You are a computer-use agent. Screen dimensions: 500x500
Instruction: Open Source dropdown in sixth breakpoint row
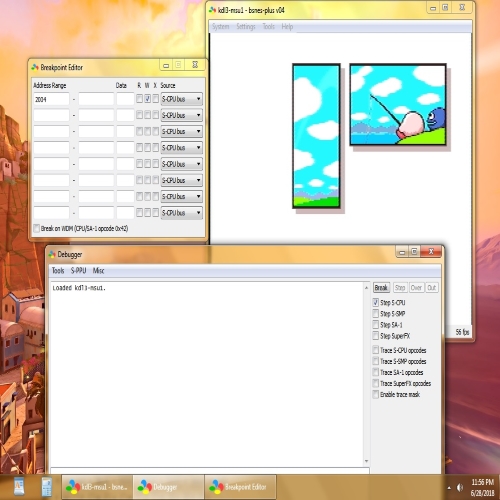(182, 180)
